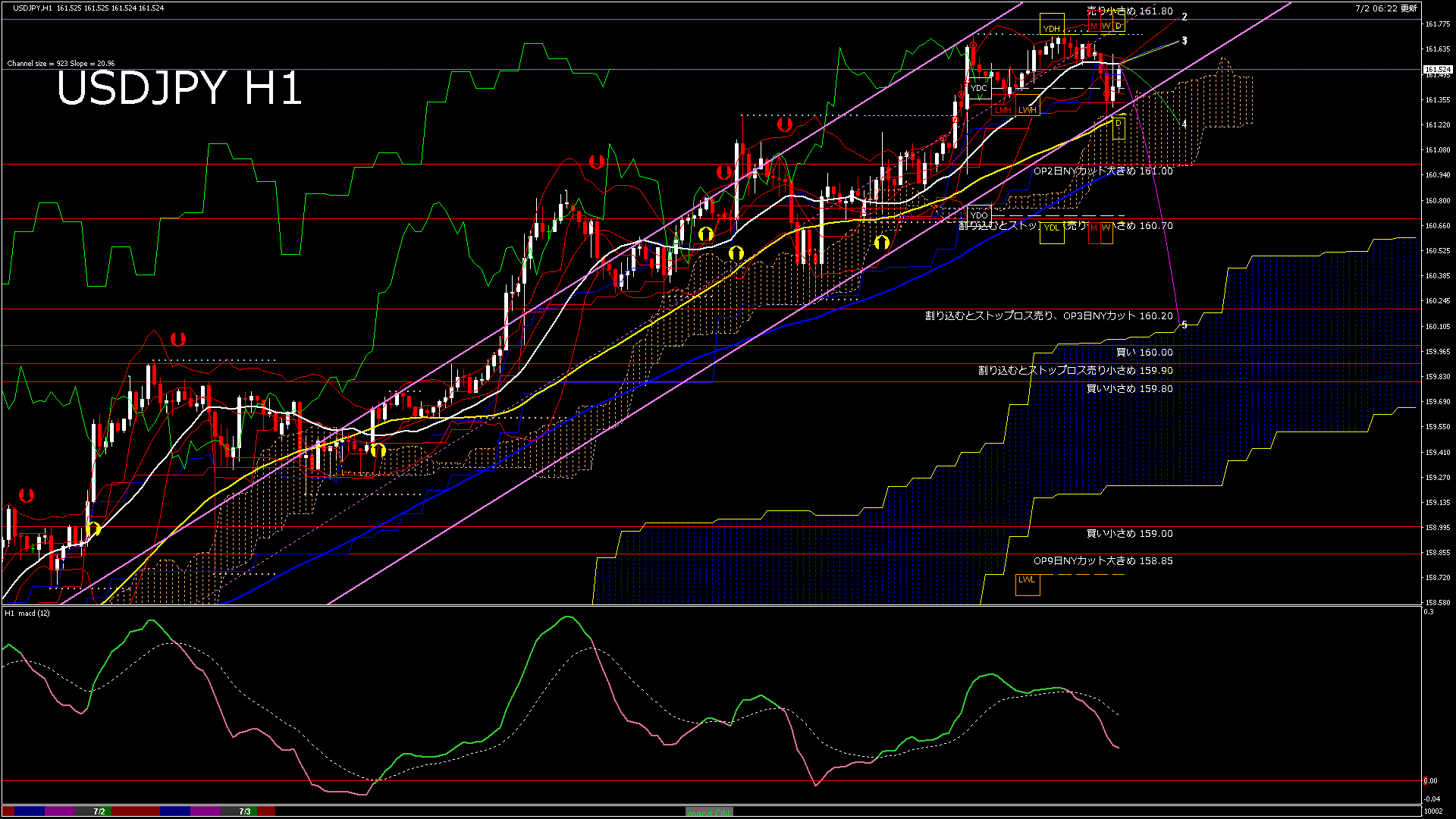The image size is (1456, 819).
Task: Click the OP9日NYカット大きめ 158.85 label
Action: click(1103, 561)
